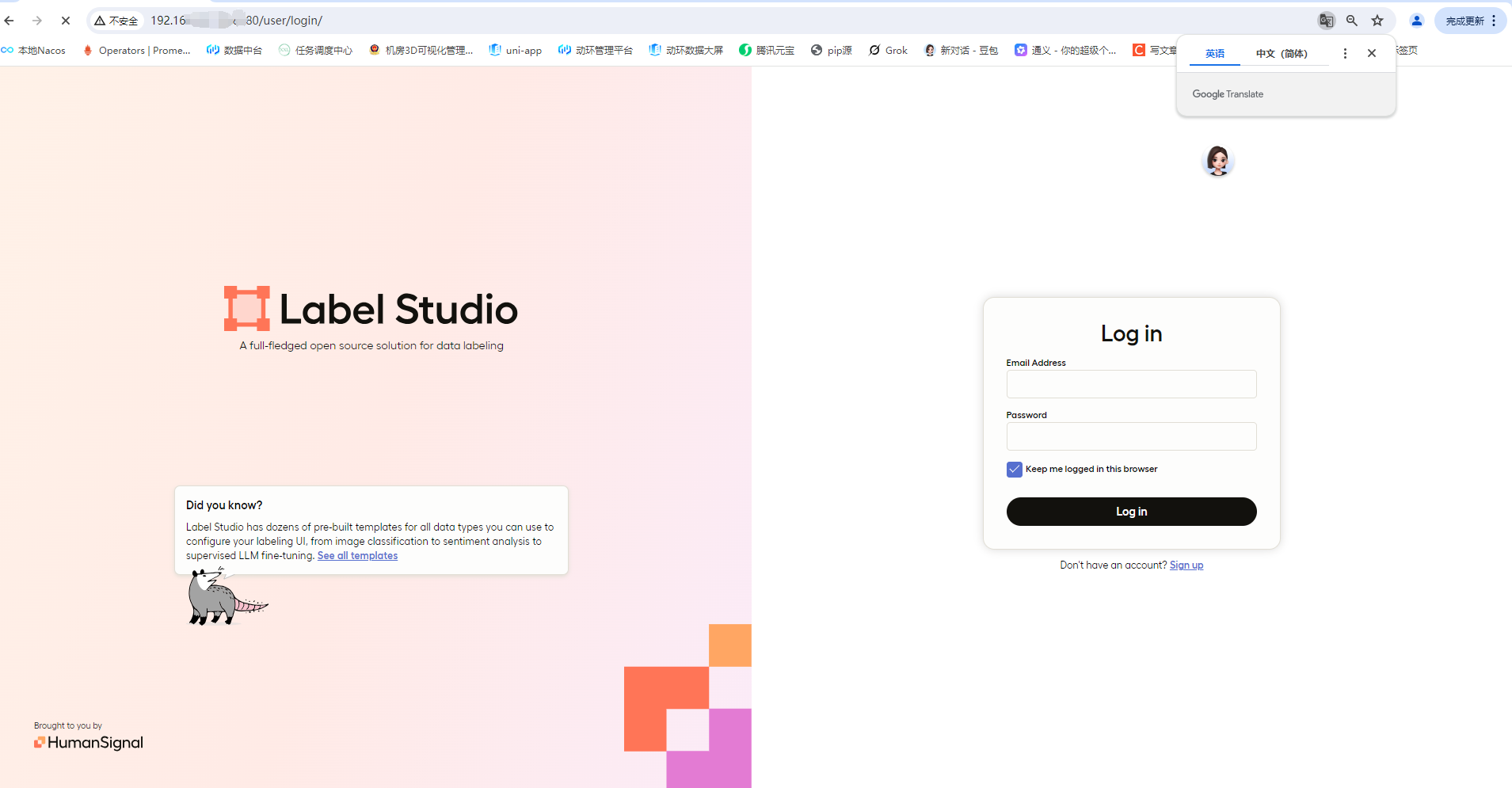Image resolution: width=1512 pixels, height=788 pixels.
Task: Open the Operators | Prome... bookmark
Action: tap(137, 50)
